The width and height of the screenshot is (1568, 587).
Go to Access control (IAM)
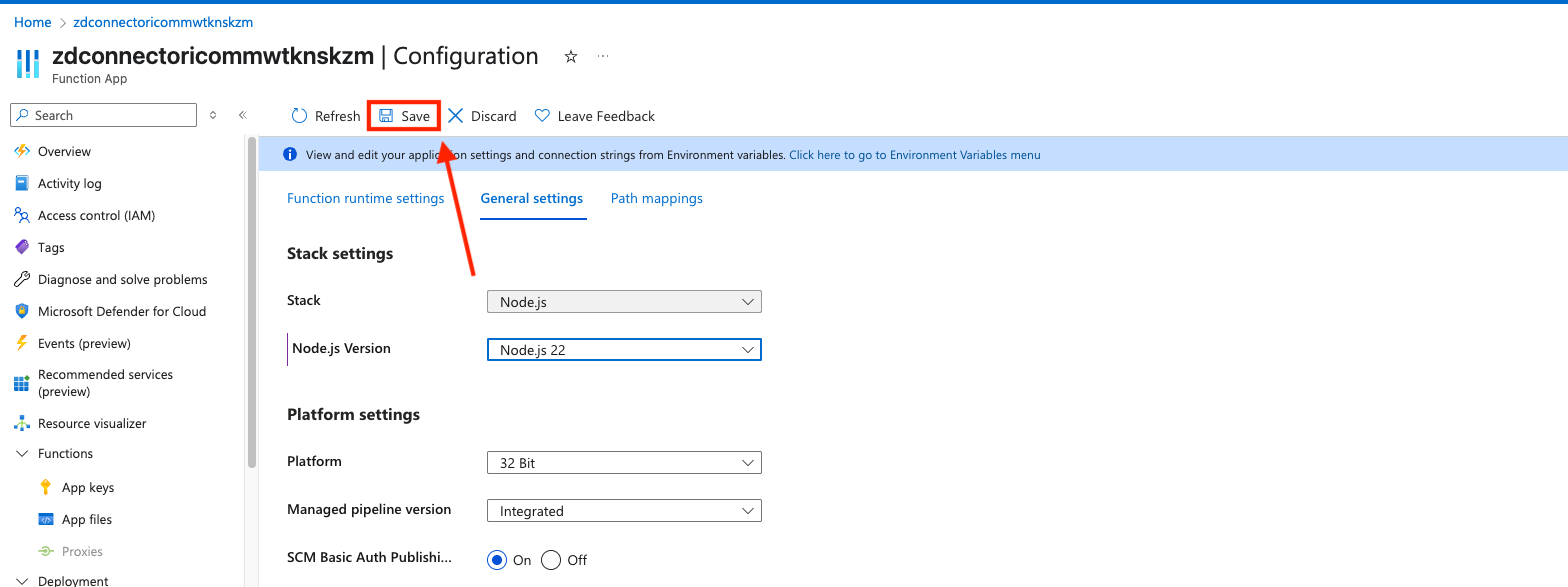(x=97, y=216)
